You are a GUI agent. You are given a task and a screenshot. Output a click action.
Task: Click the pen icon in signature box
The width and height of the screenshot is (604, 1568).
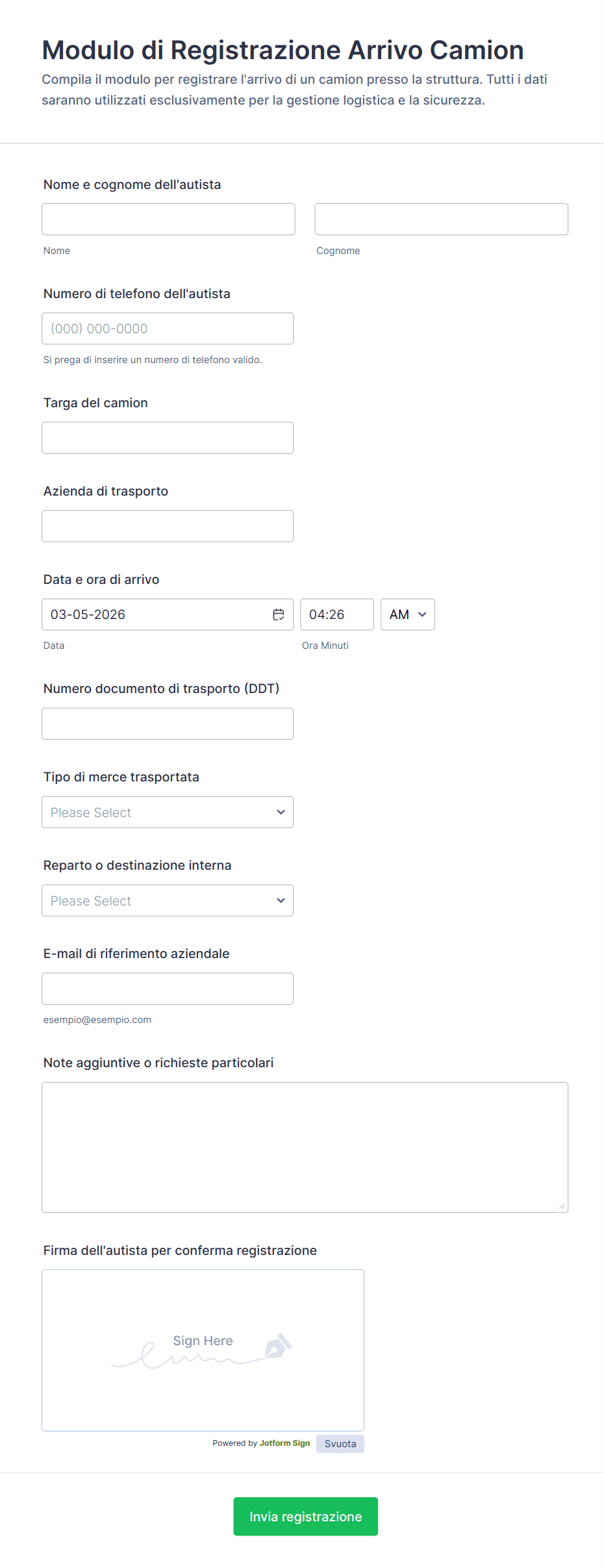279,1346
